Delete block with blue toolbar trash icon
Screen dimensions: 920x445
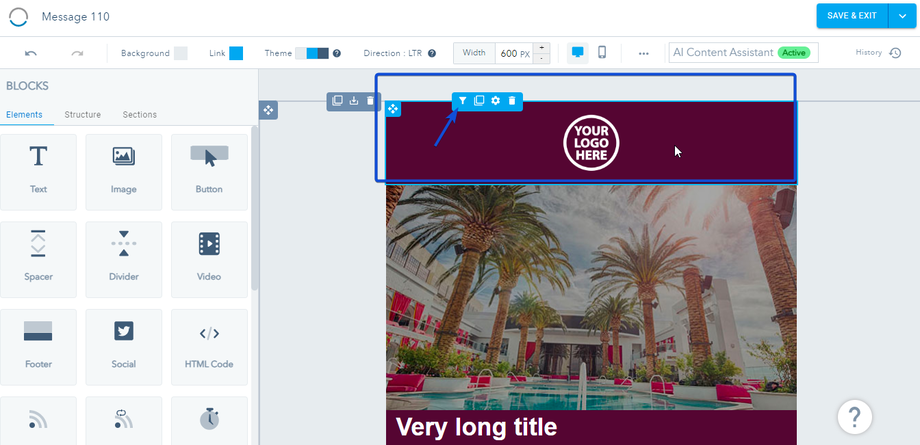512,101
